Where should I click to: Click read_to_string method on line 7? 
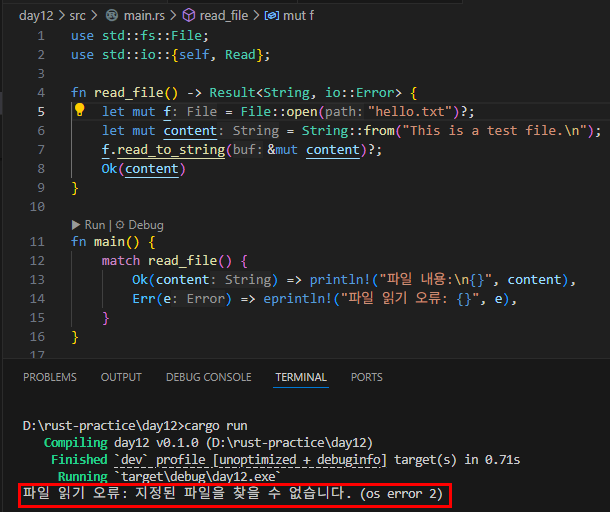coord(171,150)
